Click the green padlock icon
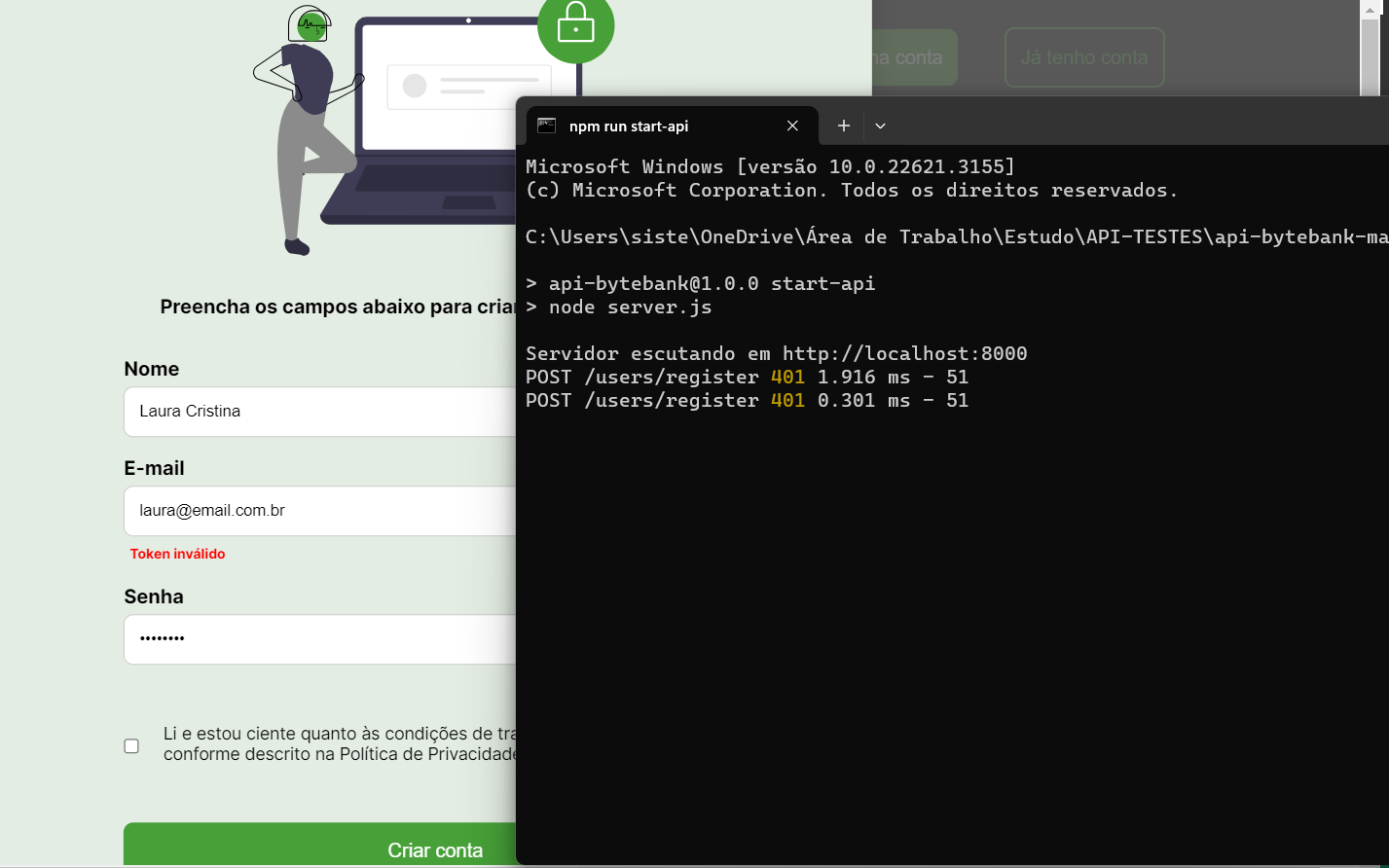The width and height of the screenshot is (1389, 868). point(576,25)
